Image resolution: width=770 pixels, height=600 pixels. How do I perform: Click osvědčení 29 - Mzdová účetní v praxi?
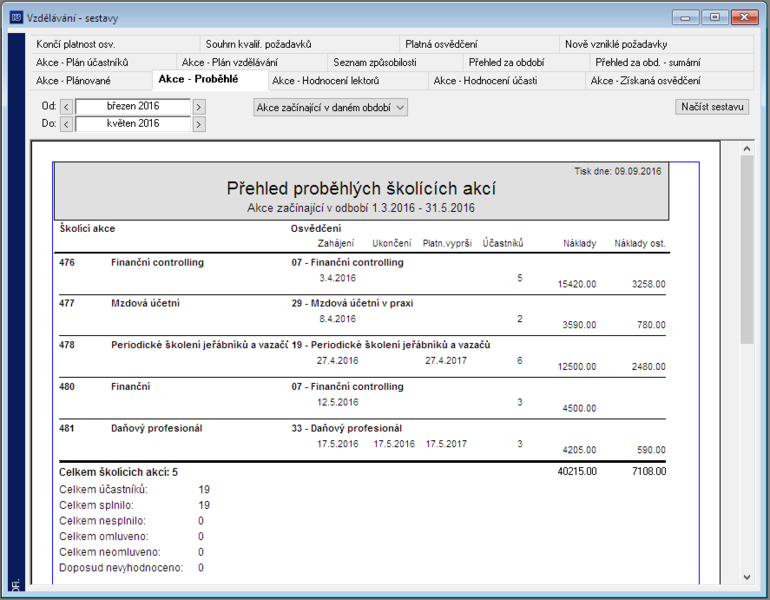pos(352,303)
